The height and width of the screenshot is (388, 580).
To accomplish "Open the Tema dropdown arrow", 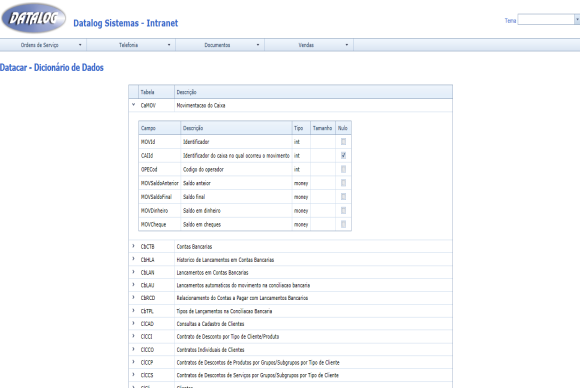I will click(x=577, y=19).
